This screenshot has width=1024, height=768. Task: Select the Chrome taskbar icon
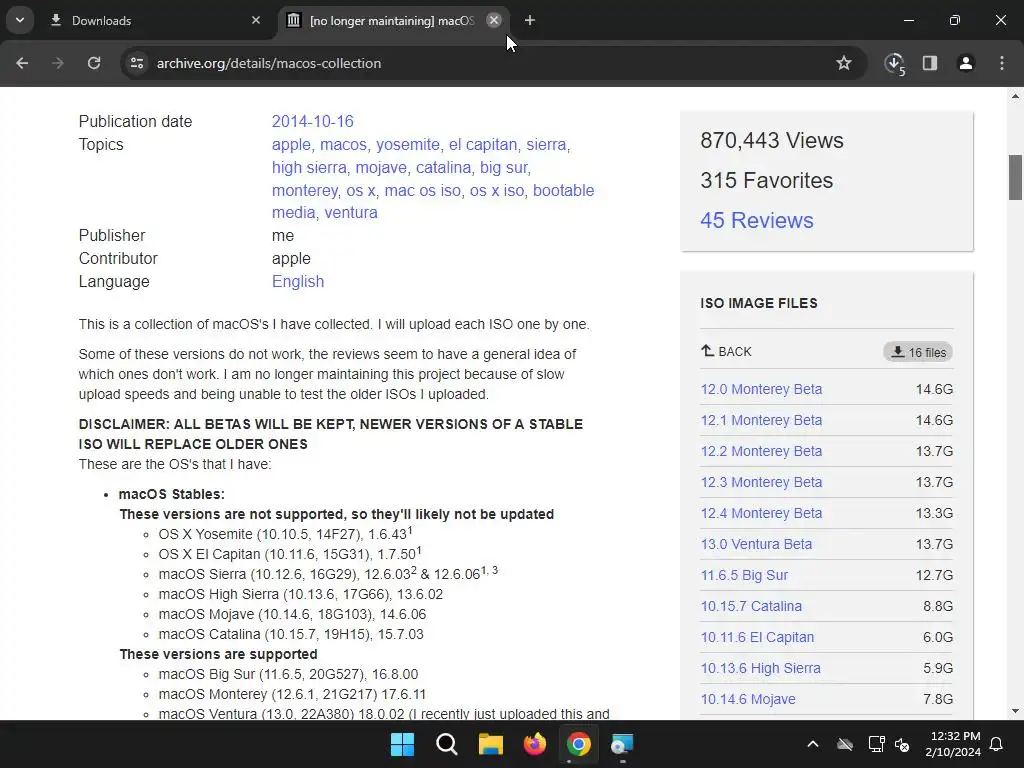pos(579,744)
